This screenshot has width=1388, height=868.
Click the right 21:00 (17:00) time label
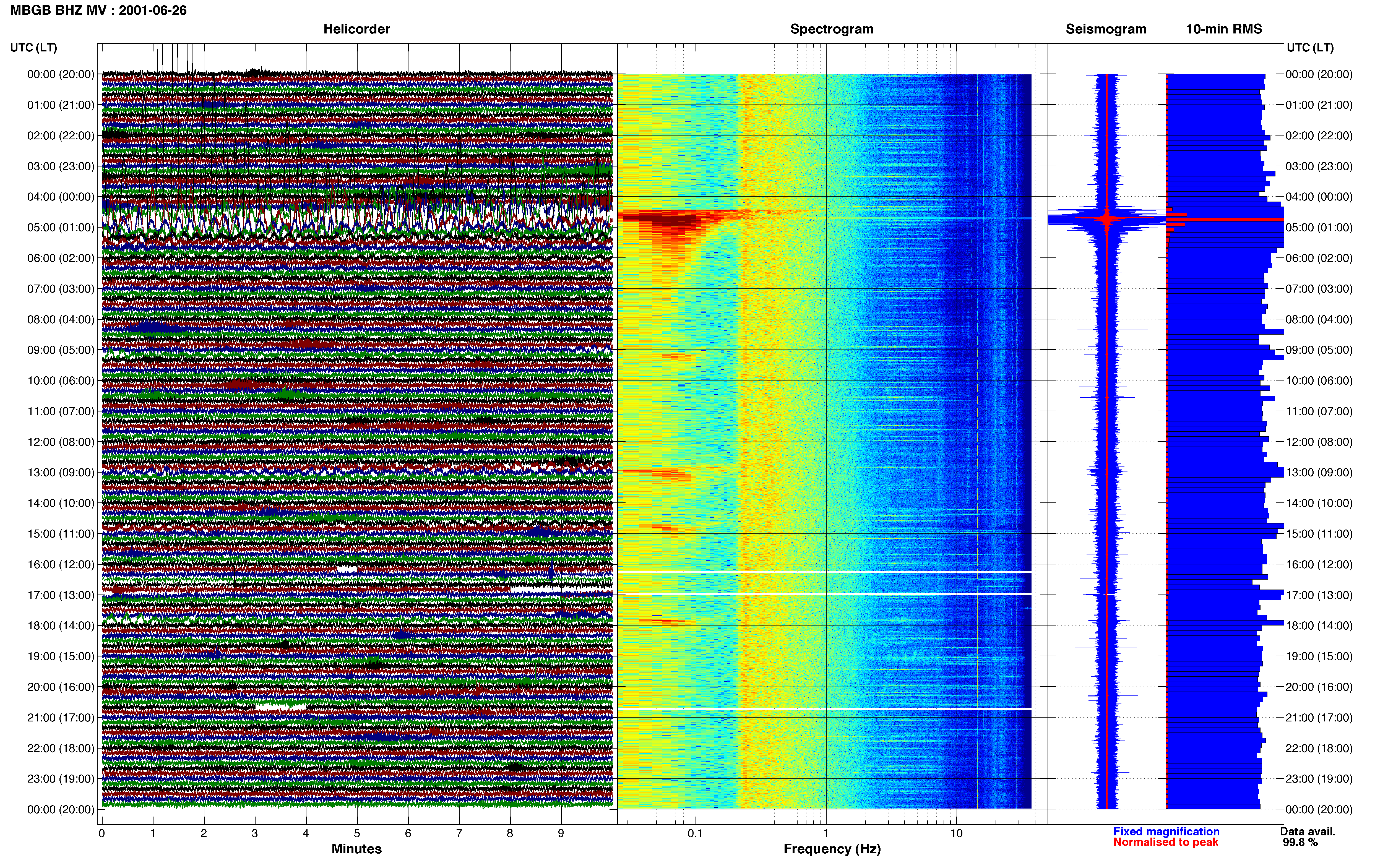(x=1319, y=718)
